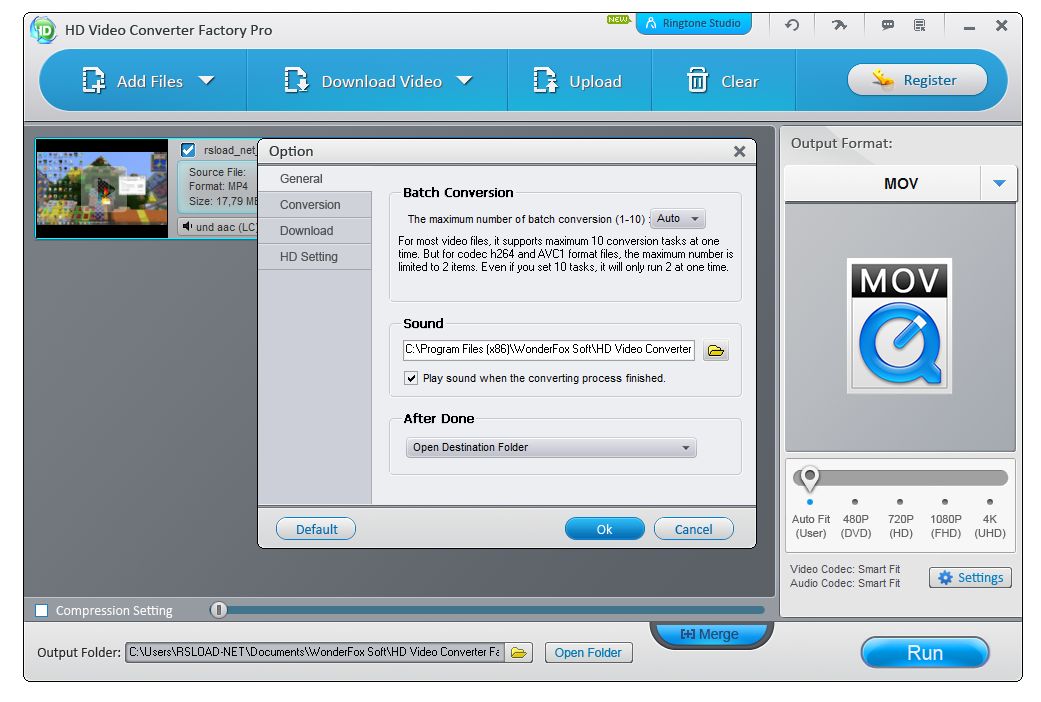1041x702 pixels.
Task: Uncheck the rsload_net video file checkbox
Action: pyautogui.click(x=189, y=150)
